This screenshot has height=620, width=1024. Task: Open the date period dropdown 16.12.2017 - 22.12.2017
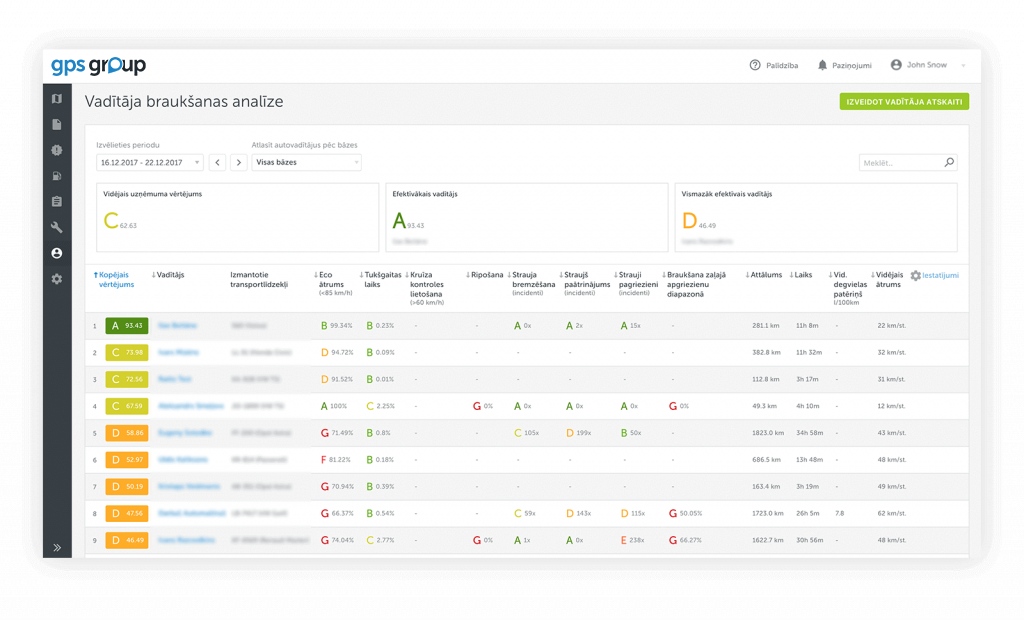pos(149,162)
